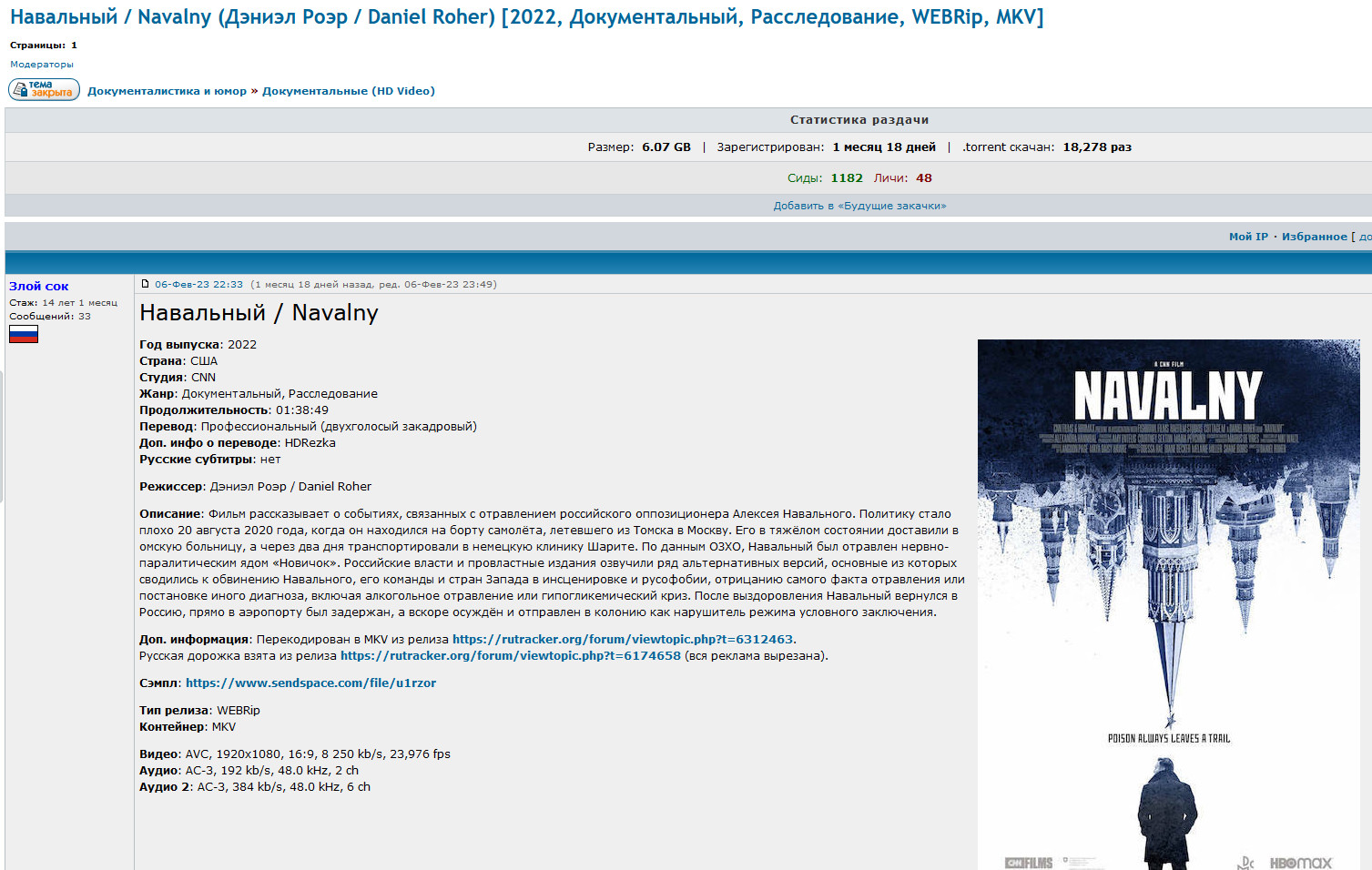Open Избранное from the blue bar
1372x870 pixels.
[x=1314, y=237]
